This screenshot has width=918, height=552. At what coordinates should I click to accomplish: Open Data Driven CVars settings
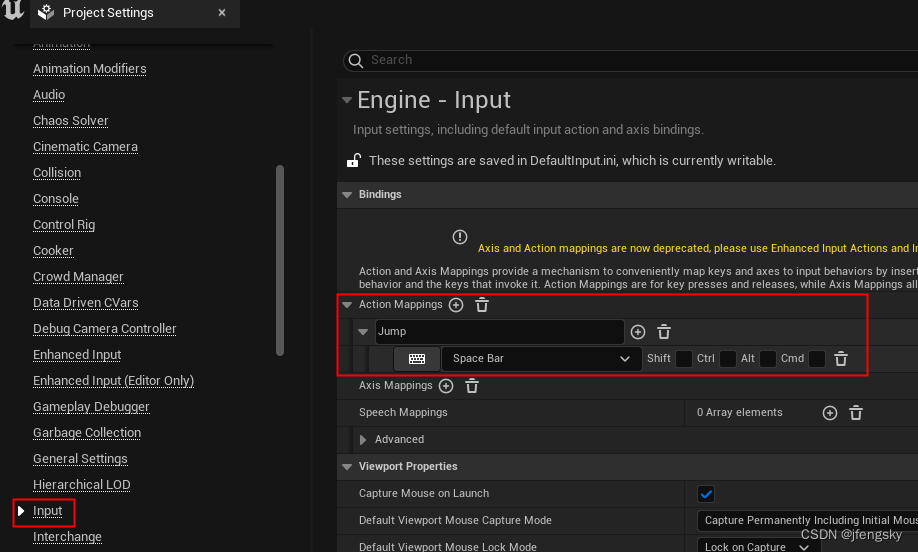[86, 303]
